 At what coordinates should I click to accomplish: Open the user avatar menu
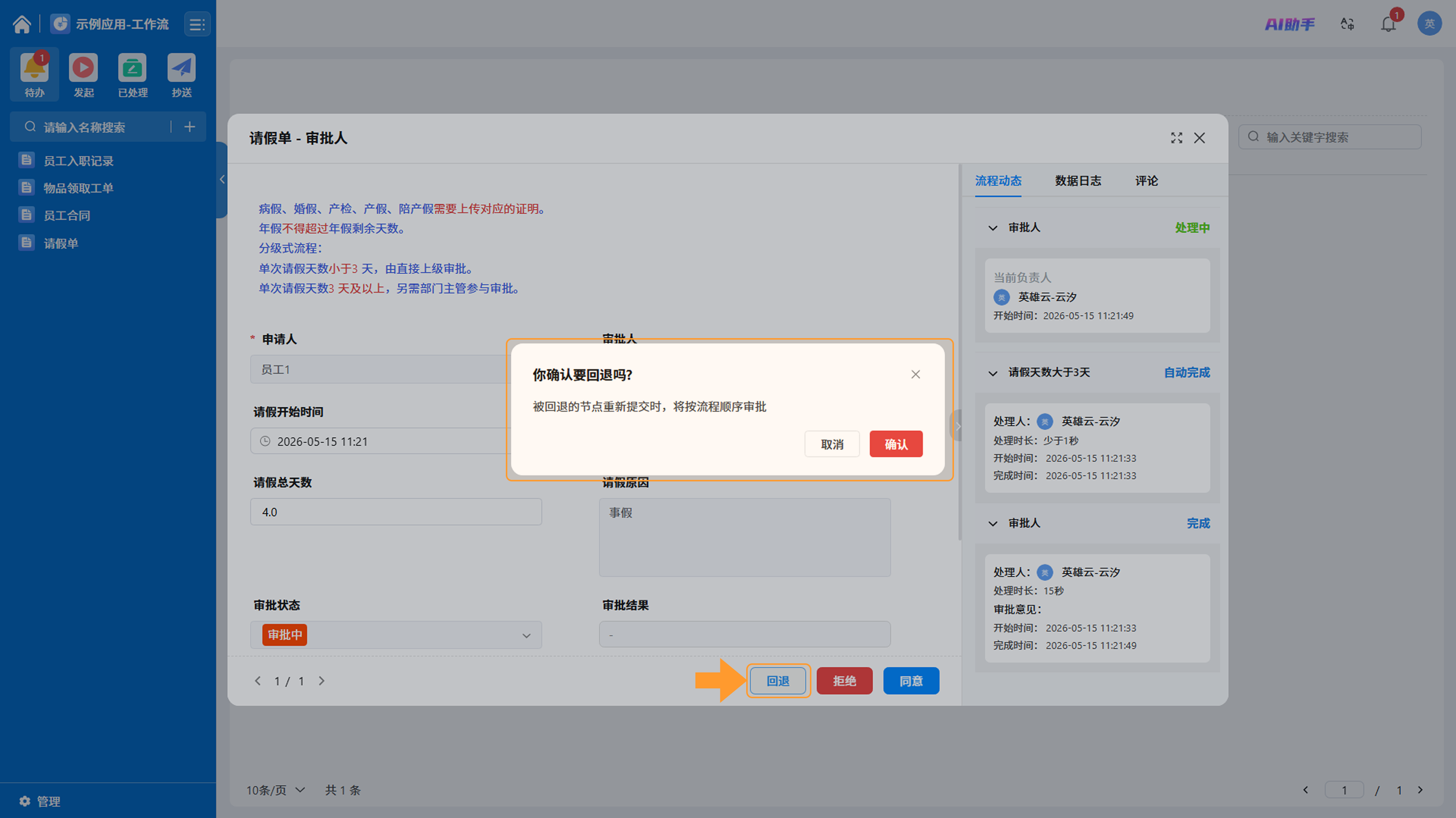(1429, 24)
